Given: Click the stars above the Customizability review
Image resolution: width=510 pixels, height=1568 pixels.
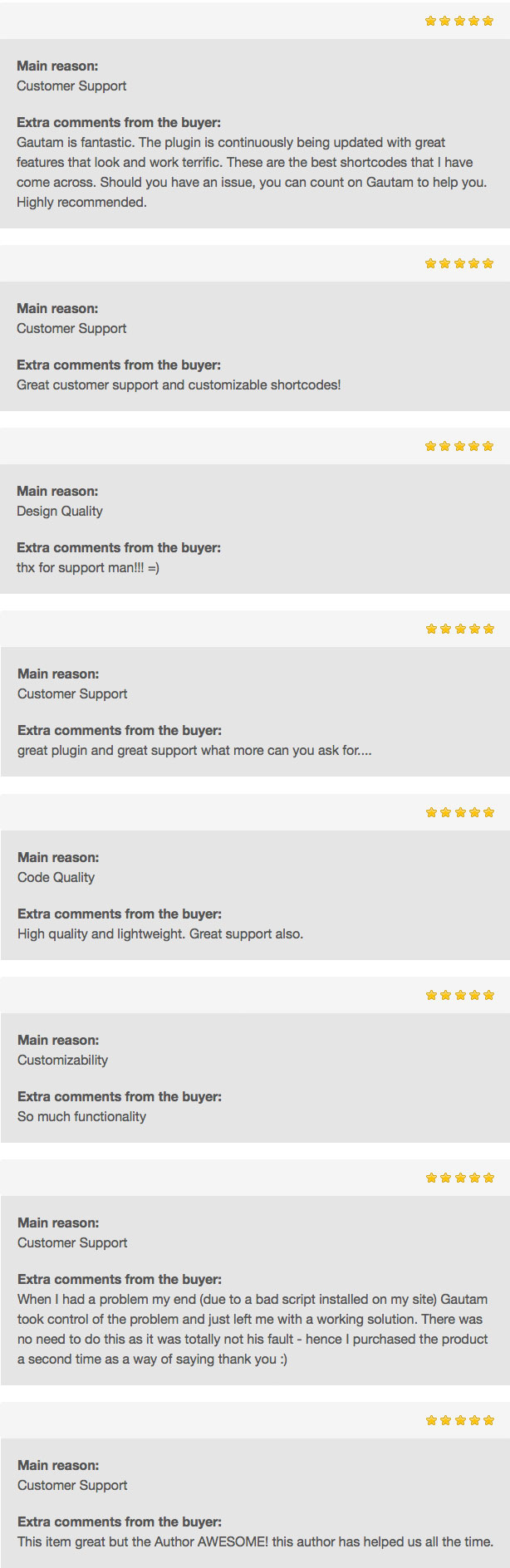Looking at the screenshot, I should [x=460, y=995].
